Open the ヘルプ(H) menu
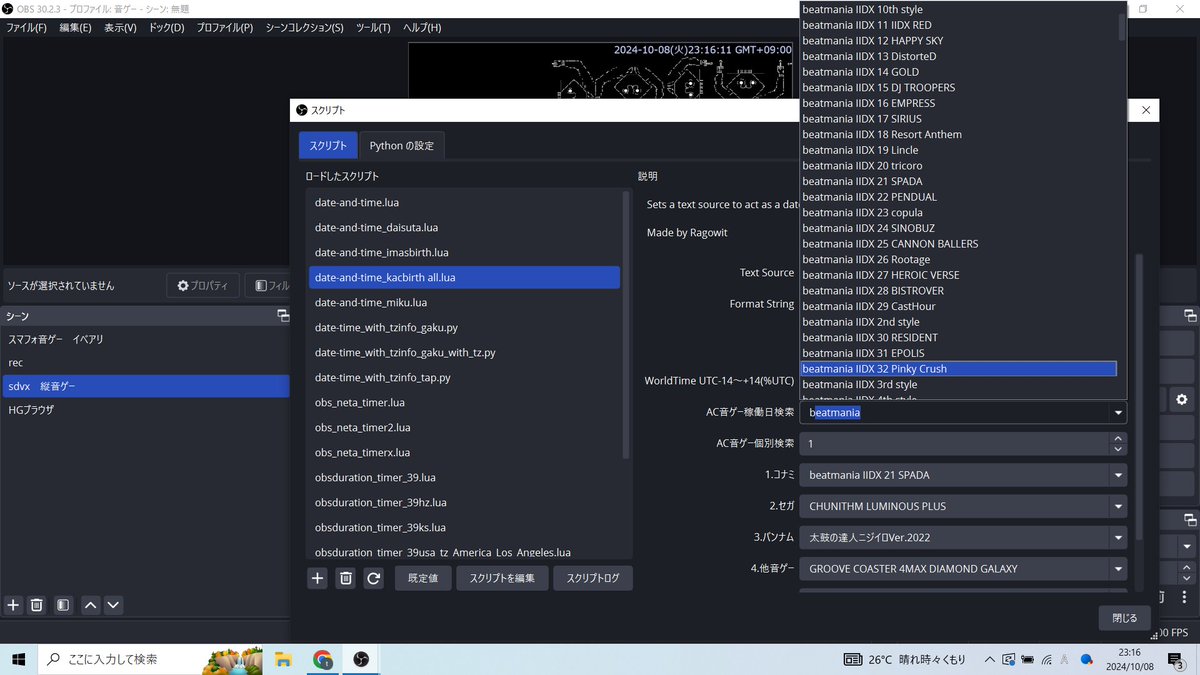The width and height of the screenshot is (1200, 675). click(421, 28)
